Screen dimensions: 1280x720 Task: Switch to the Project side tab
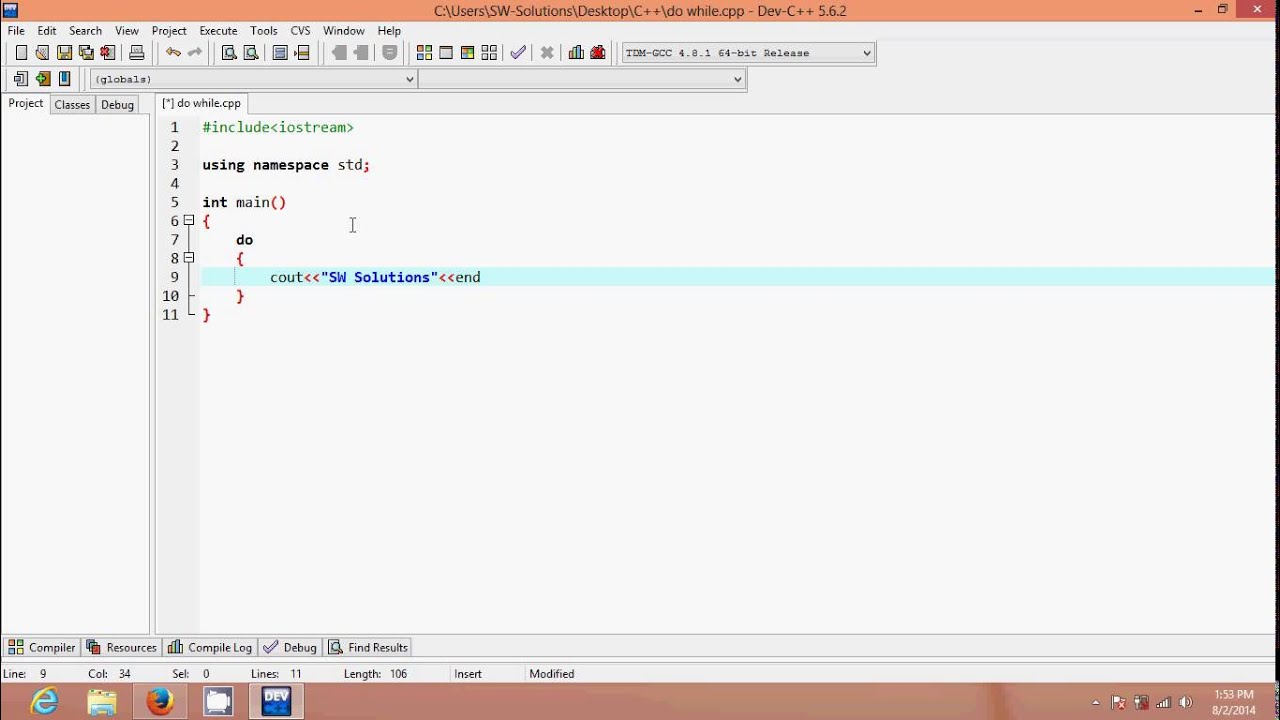[26, 103]
